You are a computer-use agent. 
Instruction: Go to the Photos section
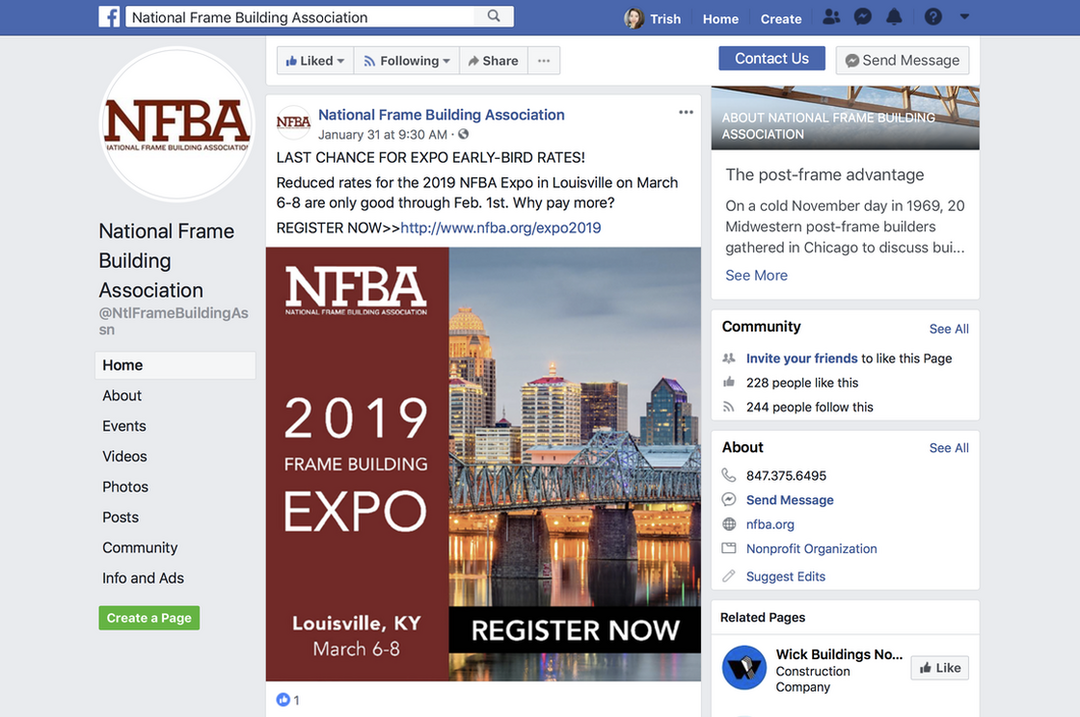point(125,487)
